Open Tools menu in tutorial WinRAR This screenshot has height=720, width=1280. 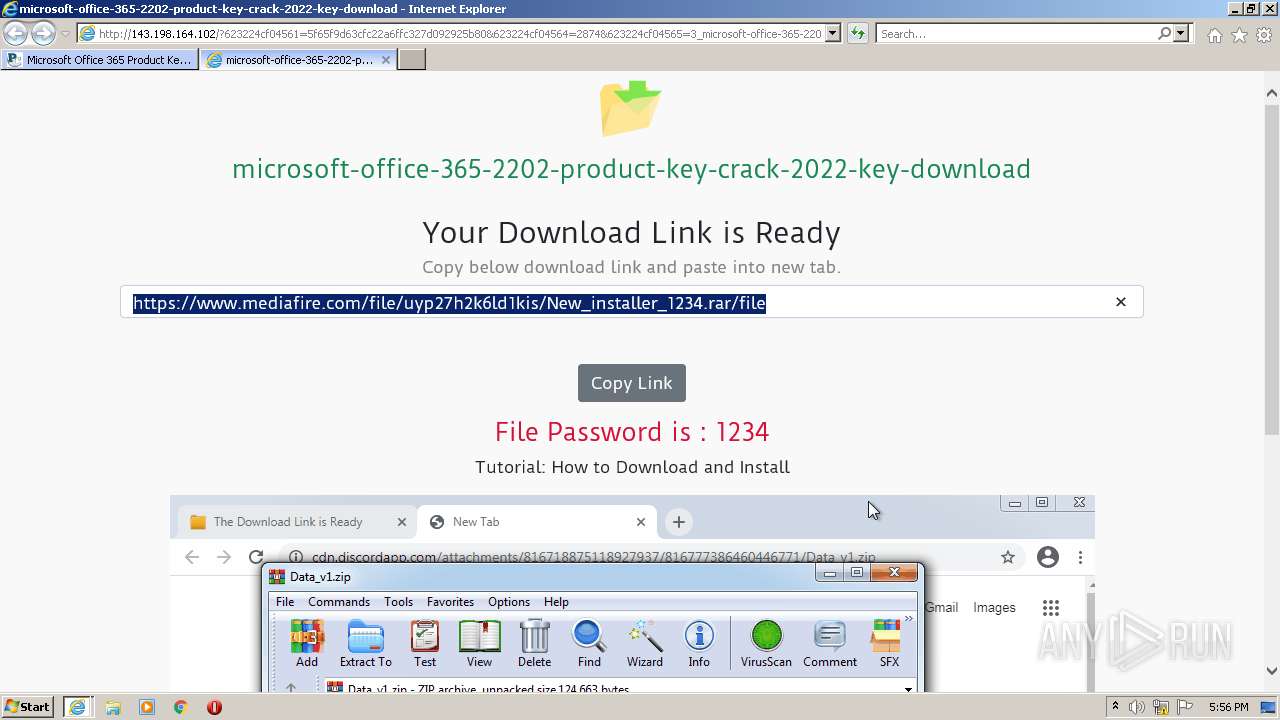coord(398,602)
